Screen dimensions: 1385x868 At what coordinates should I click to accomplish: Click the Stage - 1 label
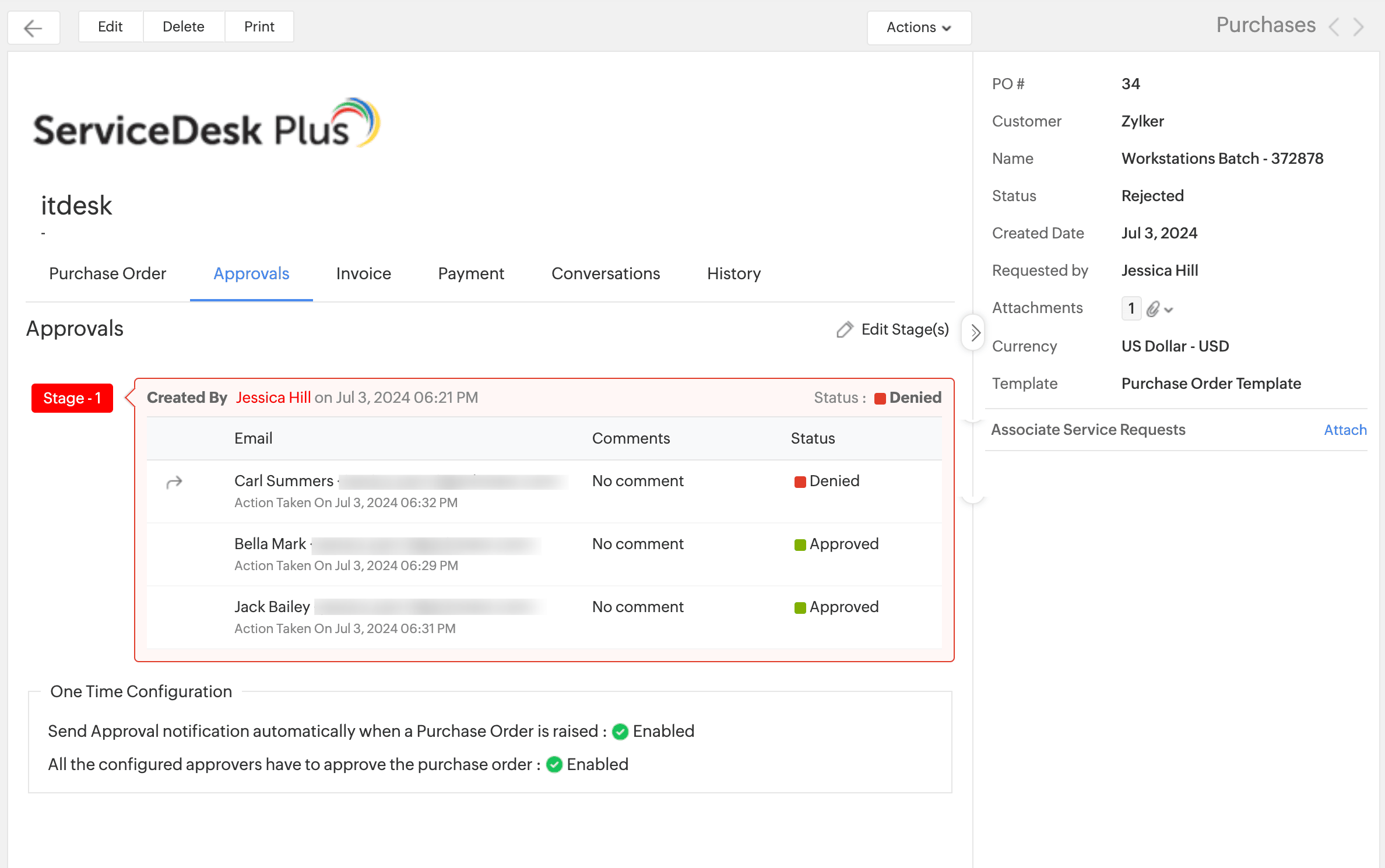(x=72, y=398)
